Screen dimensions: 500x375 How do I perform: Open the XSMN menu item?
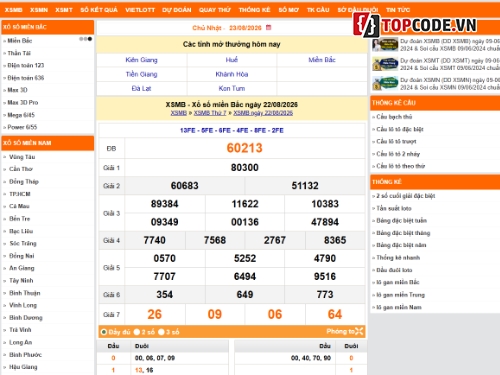pyautogui.click(x=39, y=10)
